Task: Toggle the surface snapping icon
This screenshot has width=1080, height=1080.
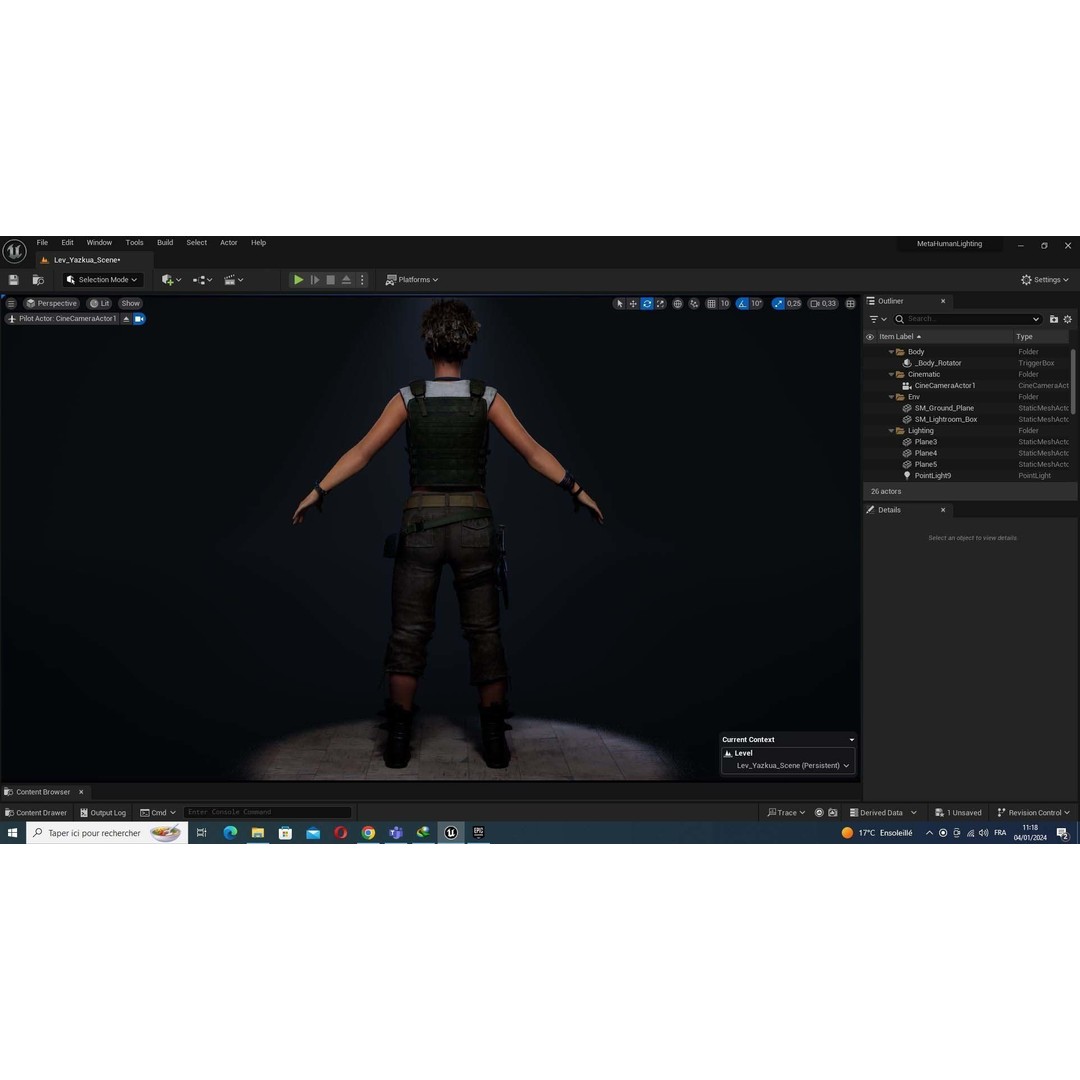Action: pyautogui.click(x=694, y=303)
